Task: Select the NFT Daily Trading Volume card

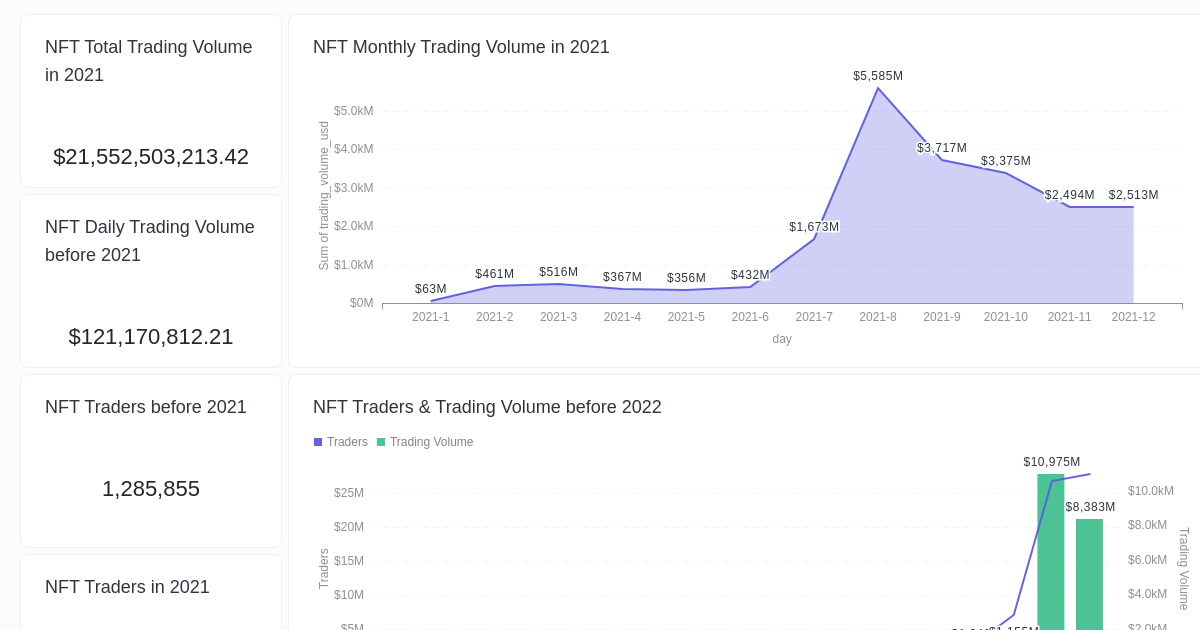Action: pos(151,281)
